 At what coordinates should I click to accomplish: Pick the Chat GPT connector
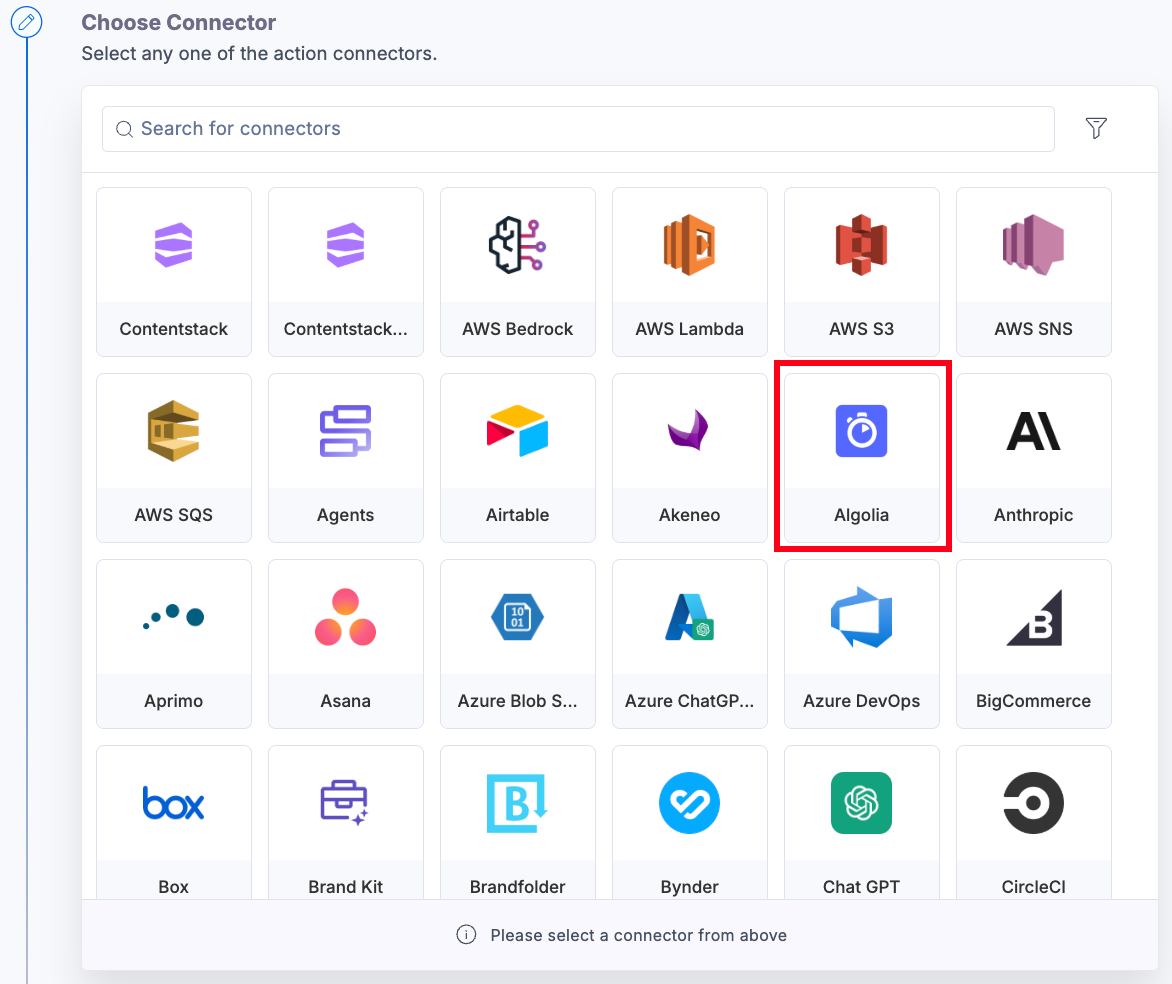(x=861, y=822)
